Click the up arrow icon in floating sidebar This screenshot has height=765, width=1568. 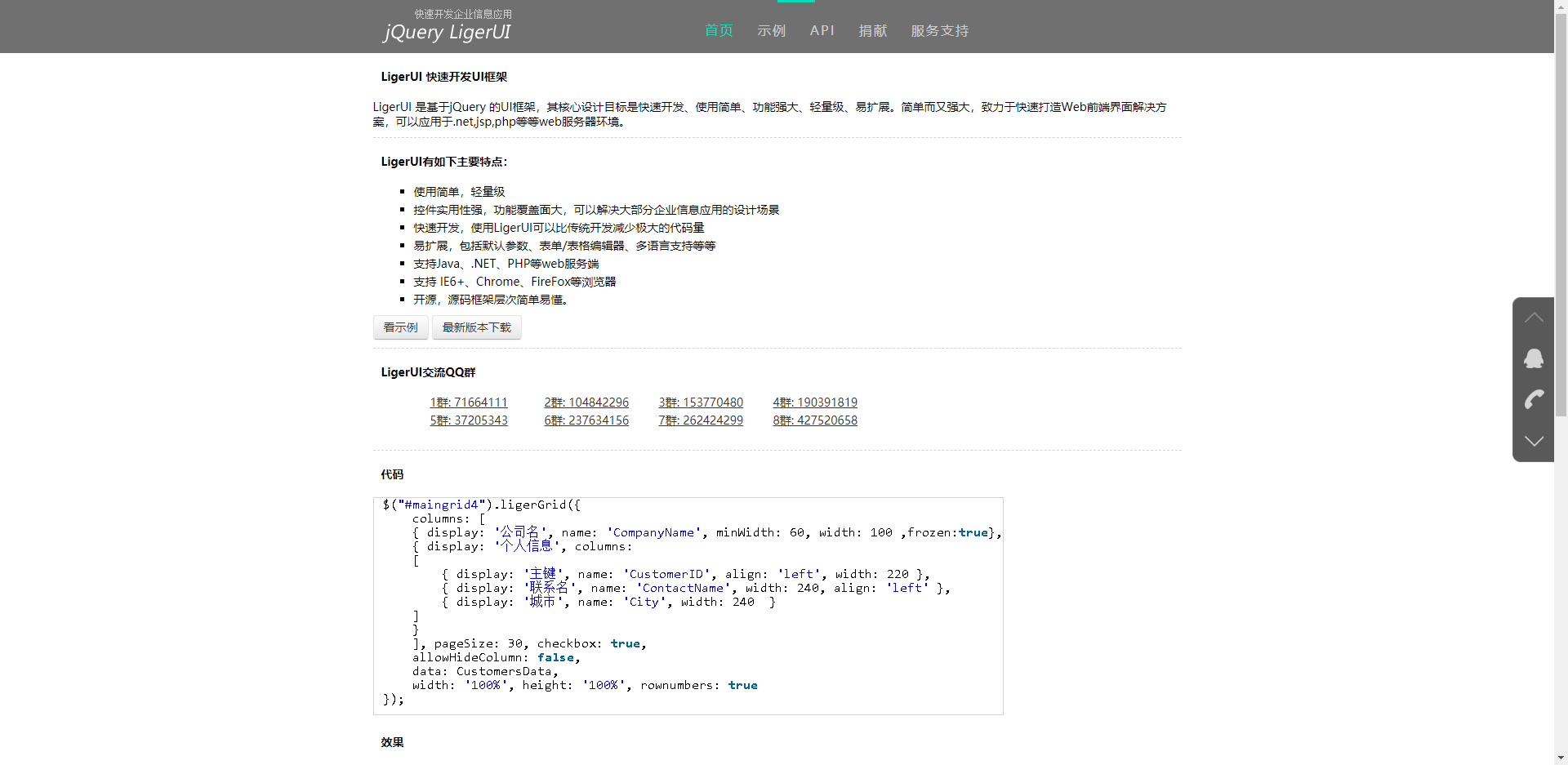coord(1534,318)
